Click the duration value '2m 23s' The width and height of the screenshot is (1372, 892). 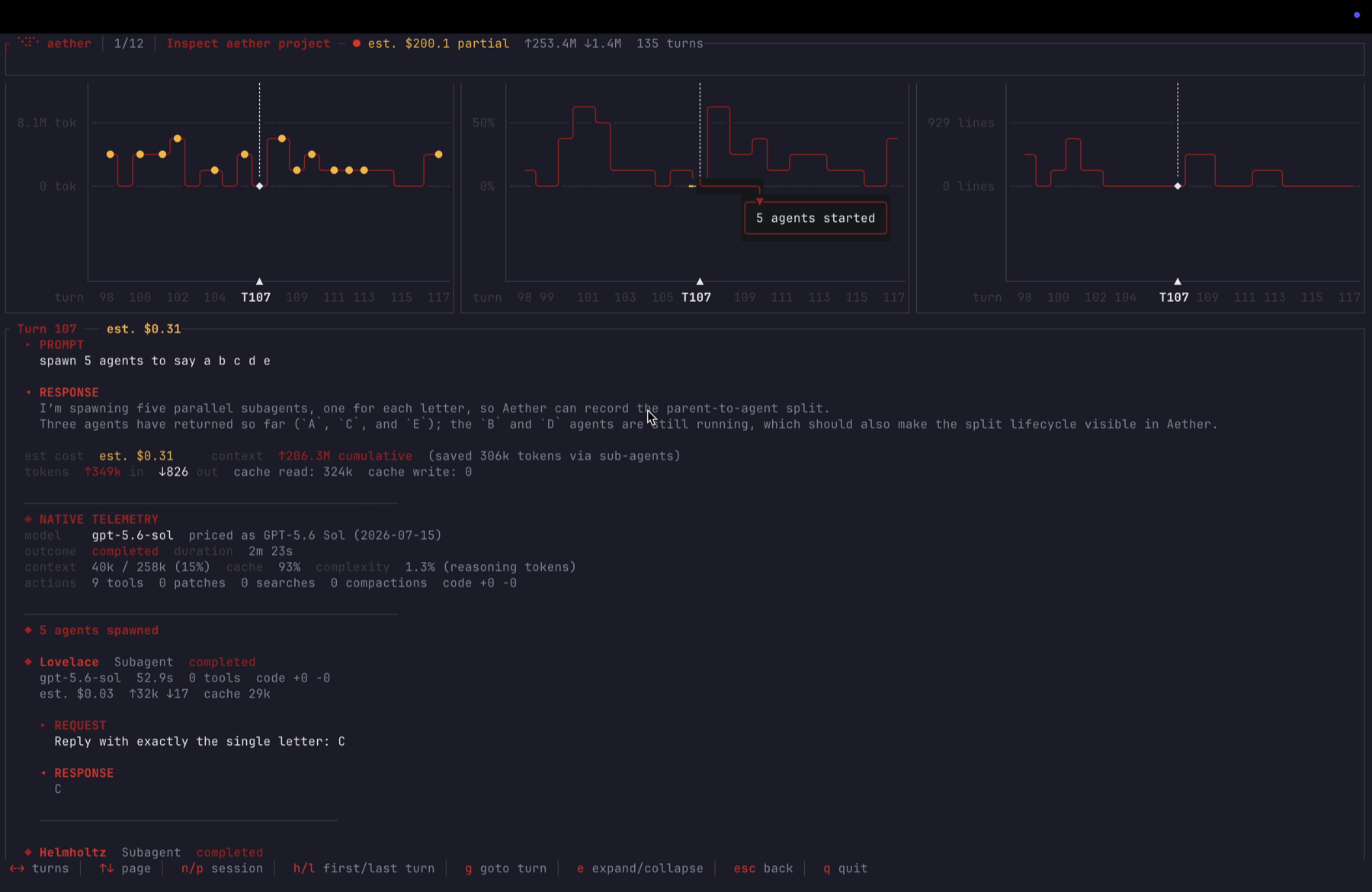point(271,551)
